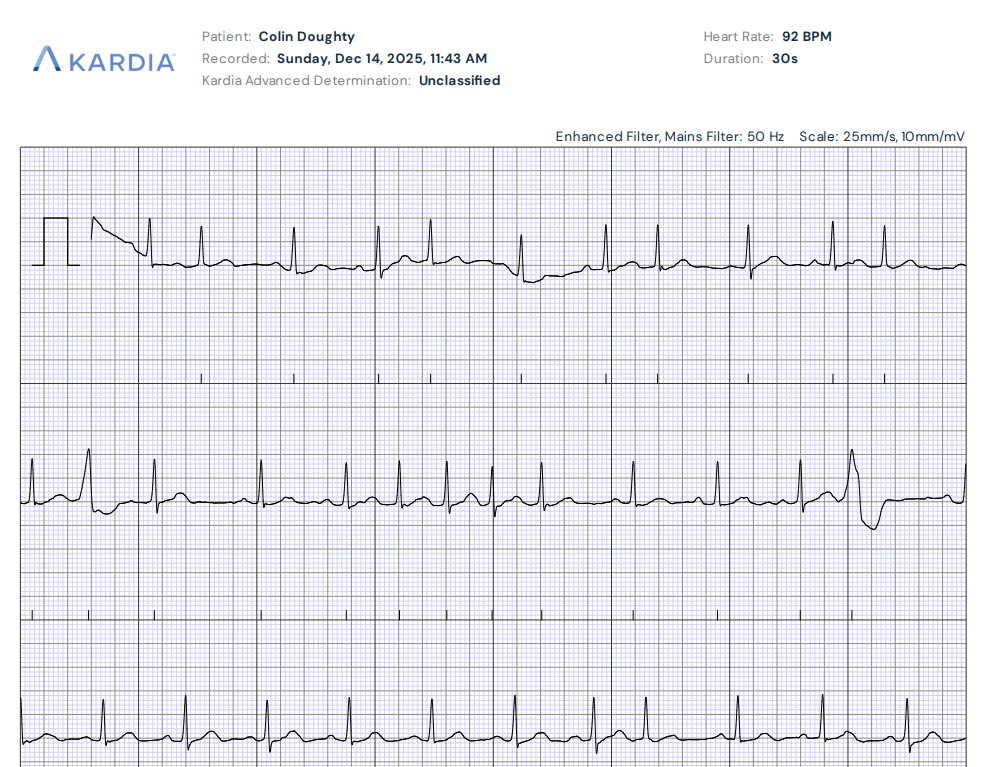
Task: Click the first ECG waveform strip
Action: point(490,260)
